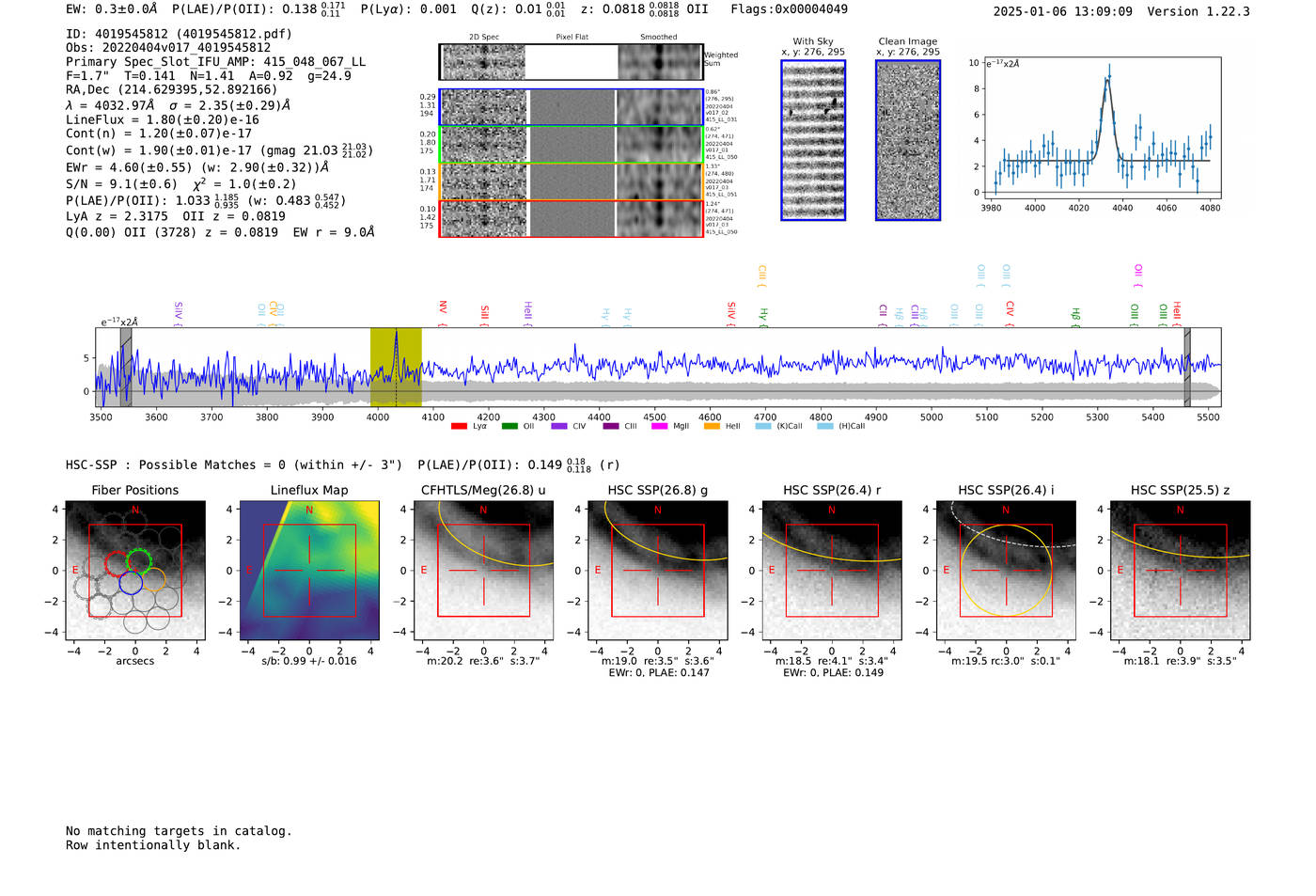Click the Lyα red legend swatch
1316x896 pixels.
[x=459, y=426]
